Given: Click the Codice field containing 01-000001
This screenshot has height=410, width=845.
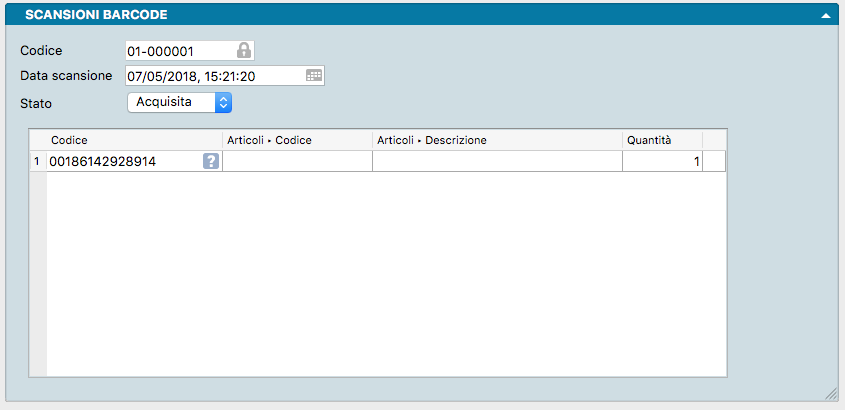Looking at the screenshot, I should coord(178,50).
